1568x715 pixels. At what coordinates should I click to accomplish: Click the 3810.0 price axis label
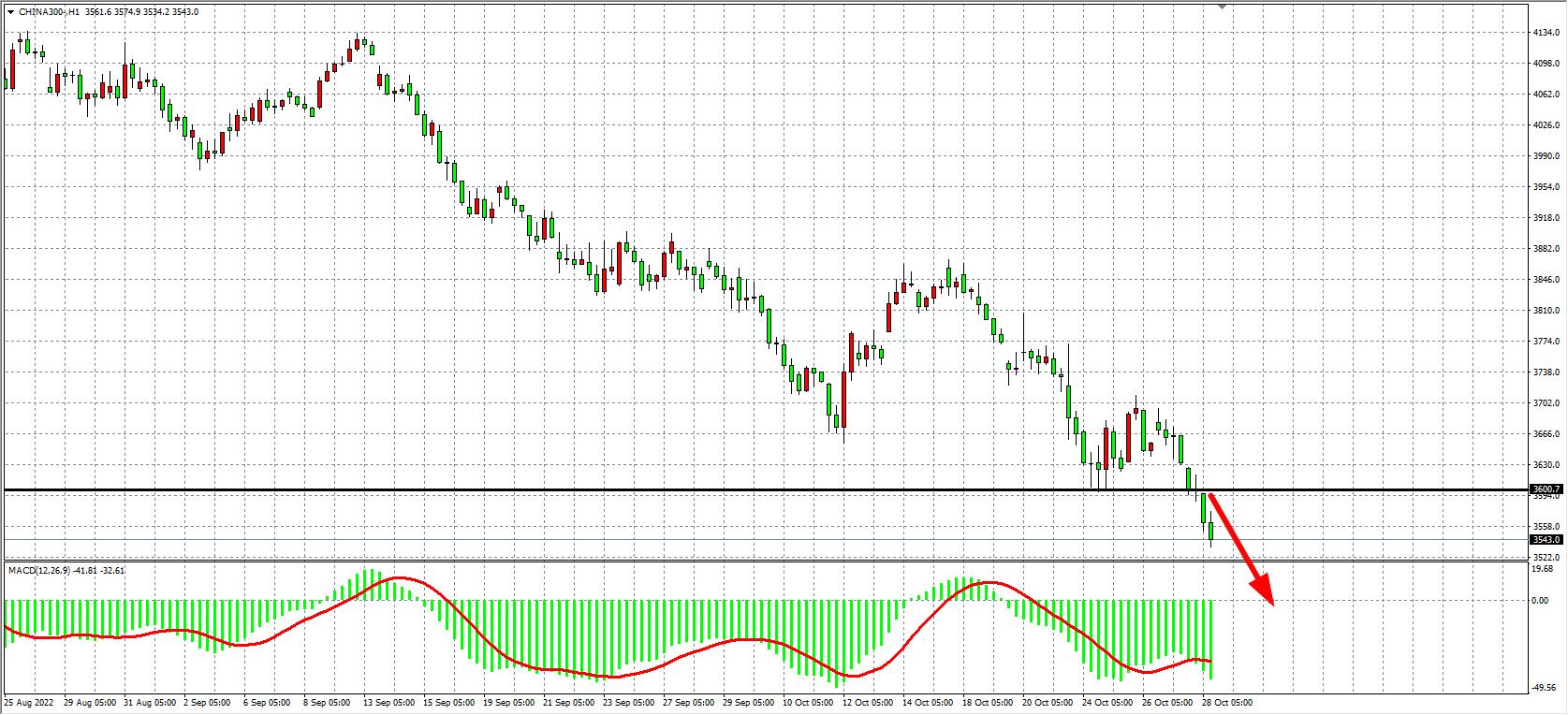pyautogui.click(x=1546, y=310)
